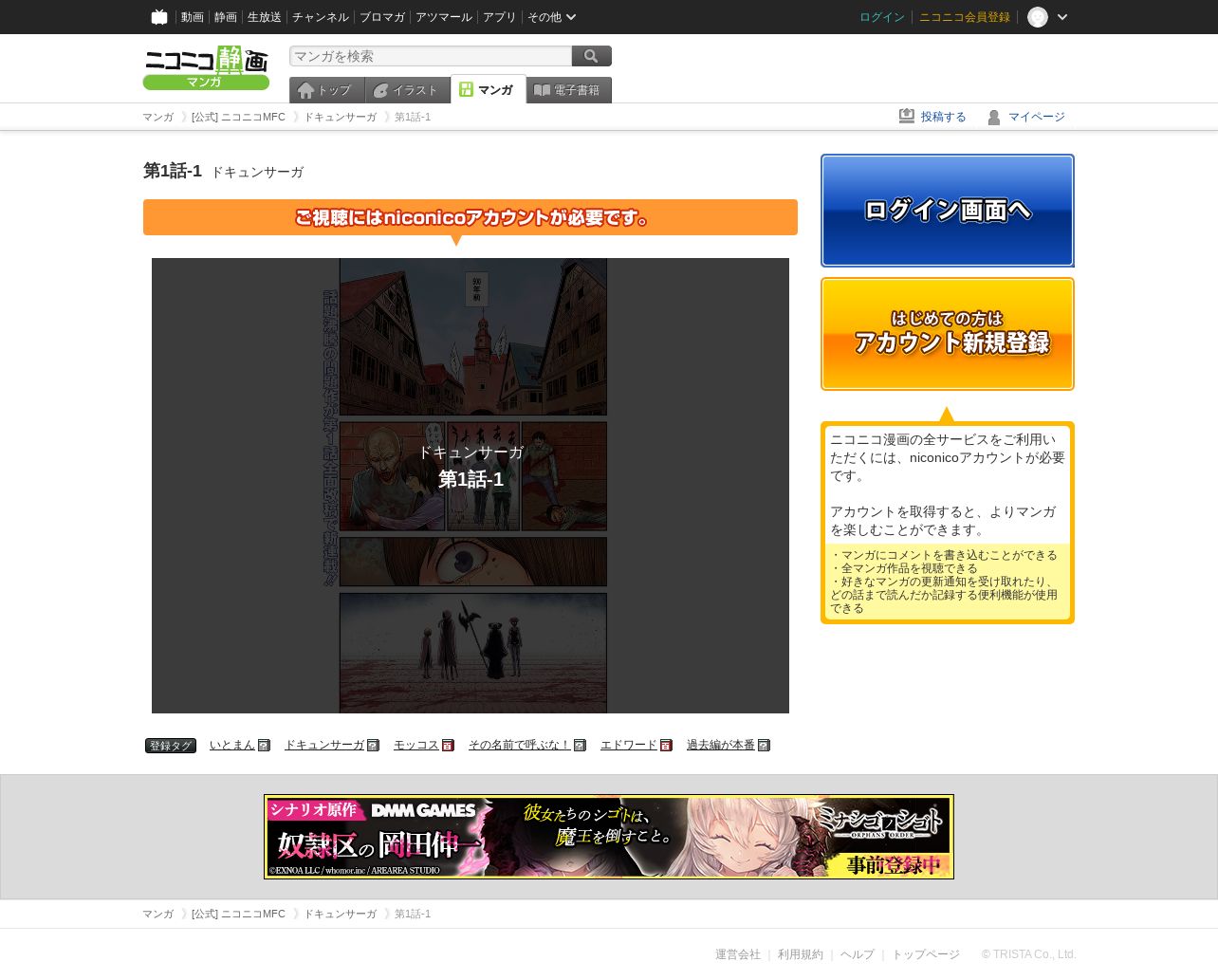Expand the その他 dropdown menu

[551, 17]
